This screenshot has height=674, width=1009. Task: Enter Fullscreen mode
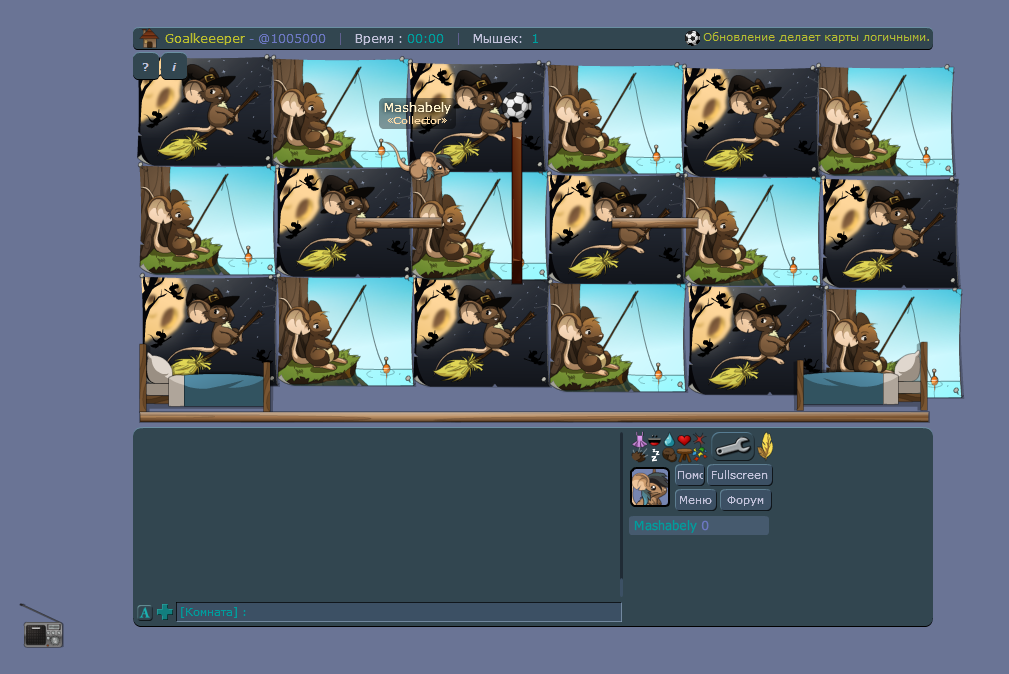click(739, 475)
